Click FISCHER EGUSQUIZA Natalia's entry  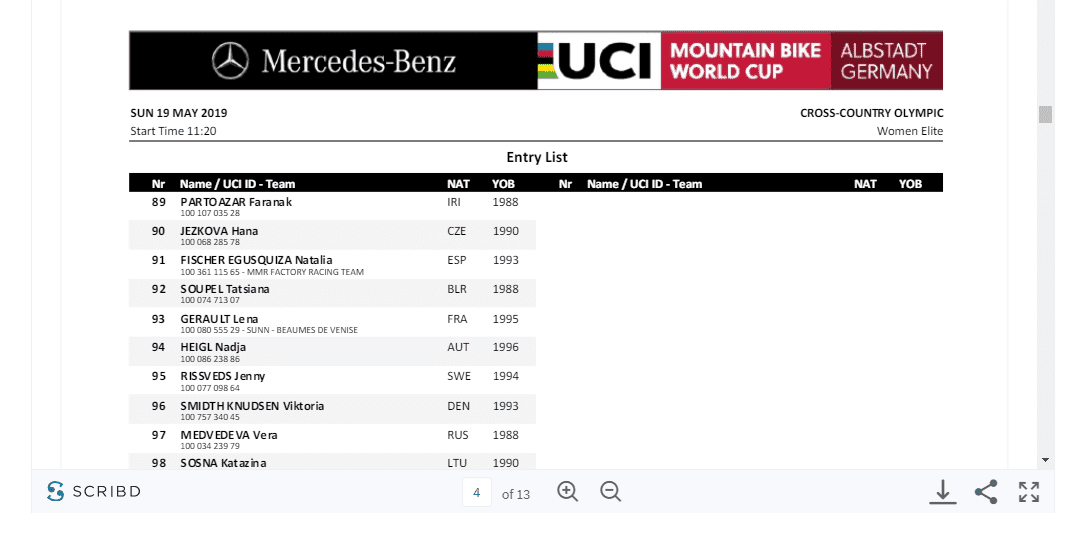tap(256, 260)
